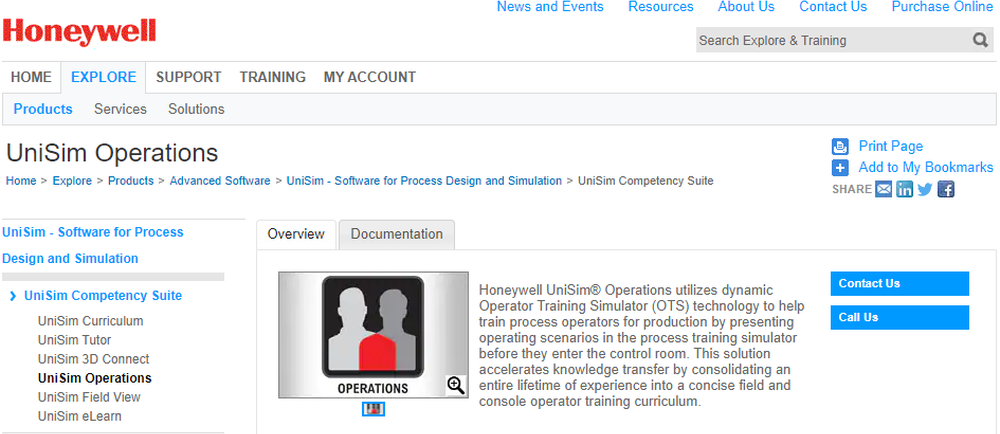Open UniSim - Software breadcrumb link
The height and width of the screenshot is (434, 1000).
pos(424,181)
